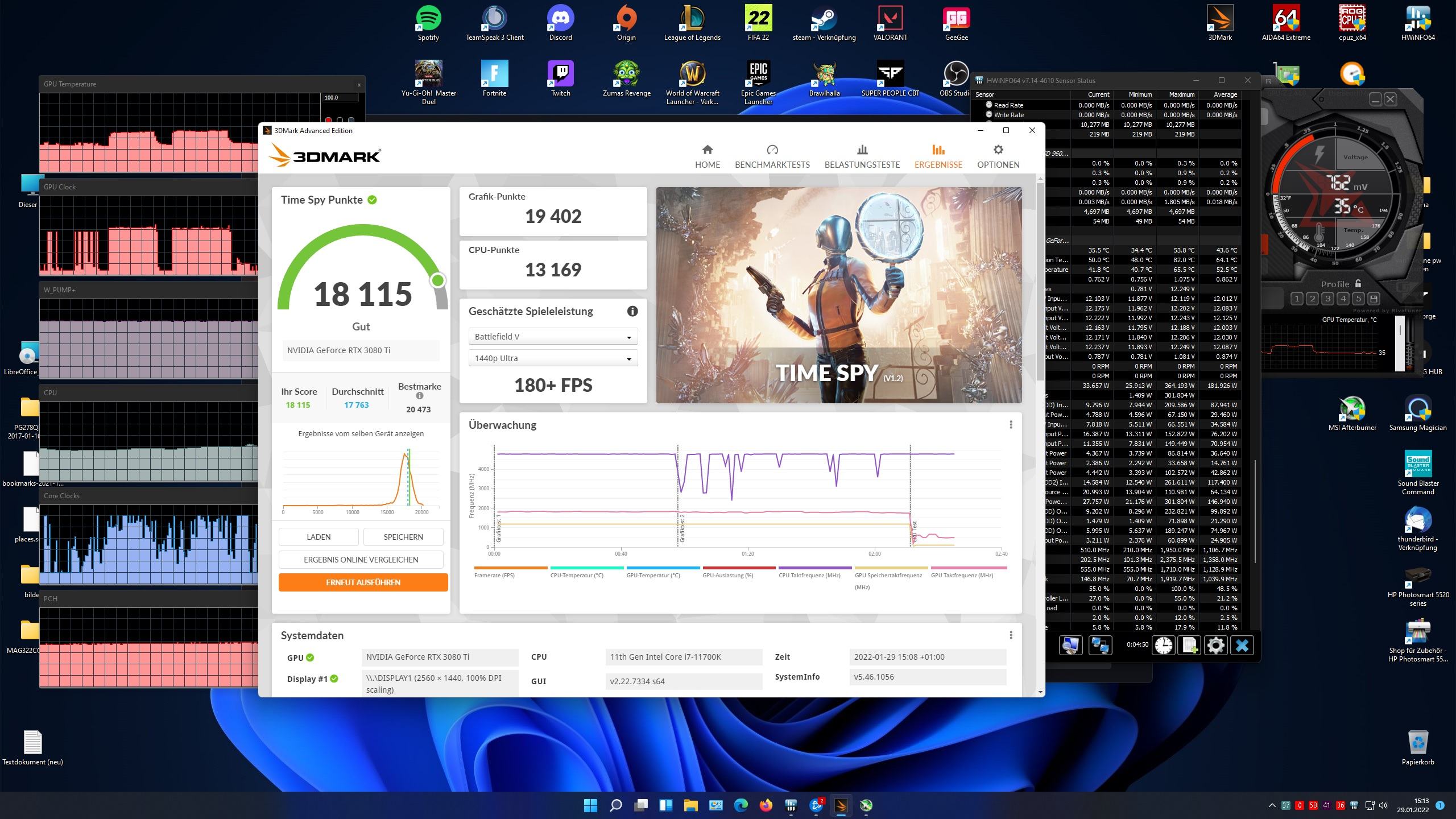Select Afterburner profile slot 5
The height and width of the screenshot is (819, 1456).
pyautogui.click(x=1359, y=299)
